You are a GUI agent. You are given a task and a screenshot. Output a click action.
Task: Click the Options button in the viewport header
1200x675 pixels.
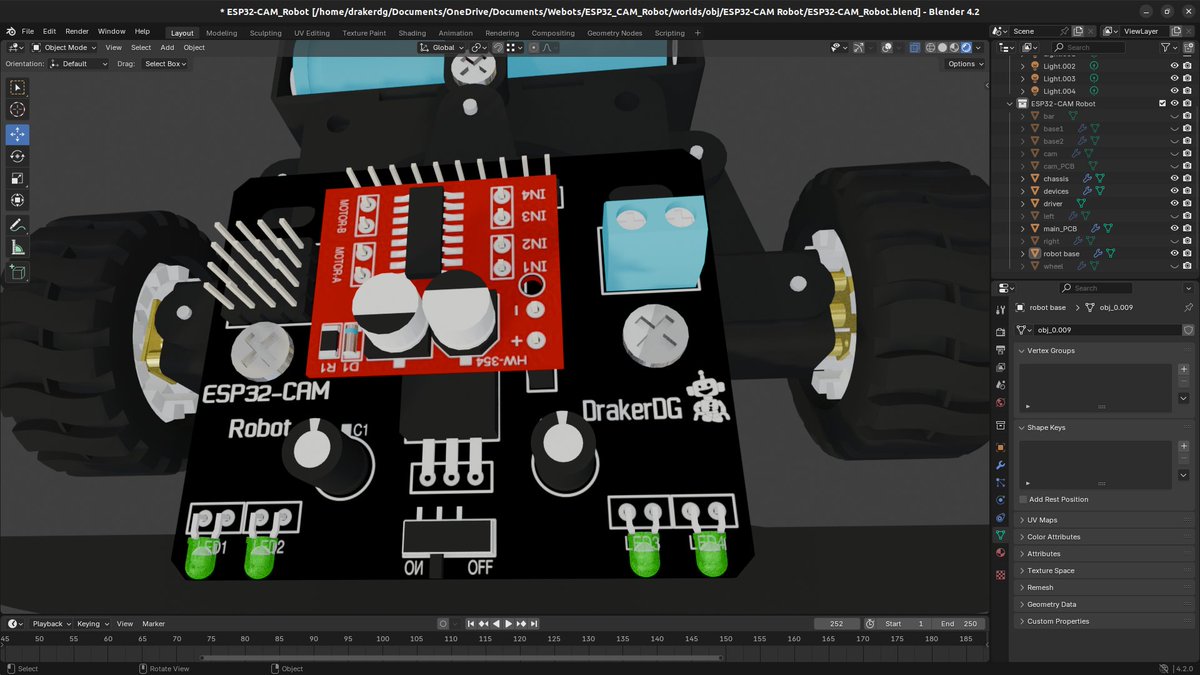(x=963, y=63)
